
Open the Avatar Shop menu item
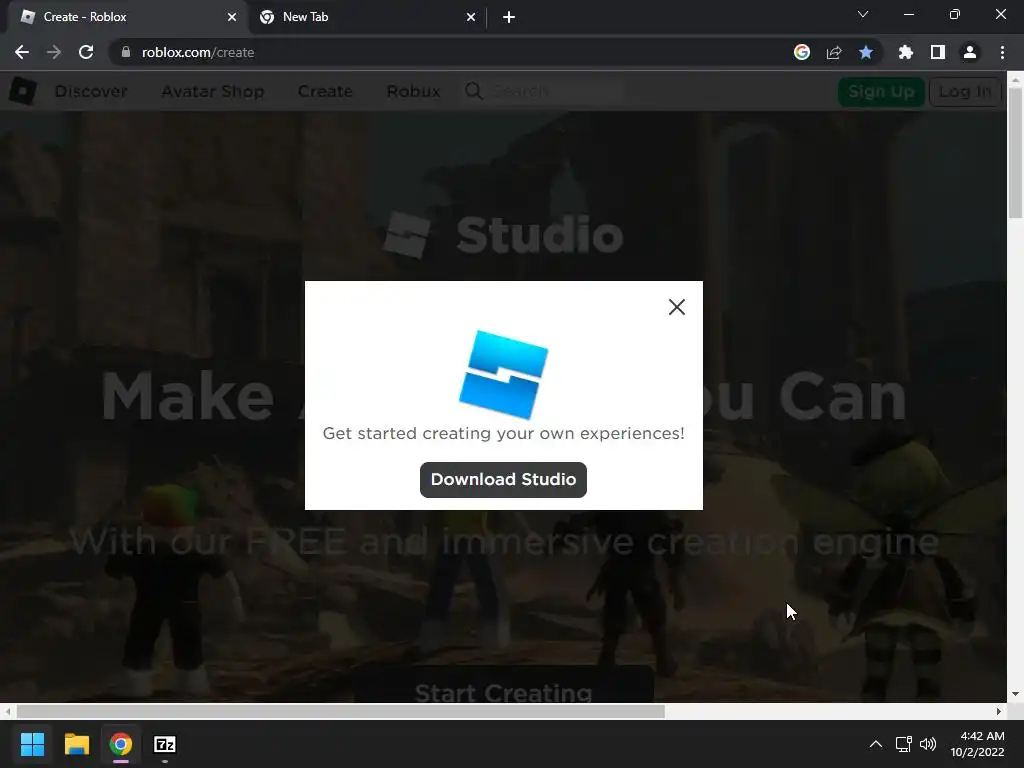click(213, 91)
